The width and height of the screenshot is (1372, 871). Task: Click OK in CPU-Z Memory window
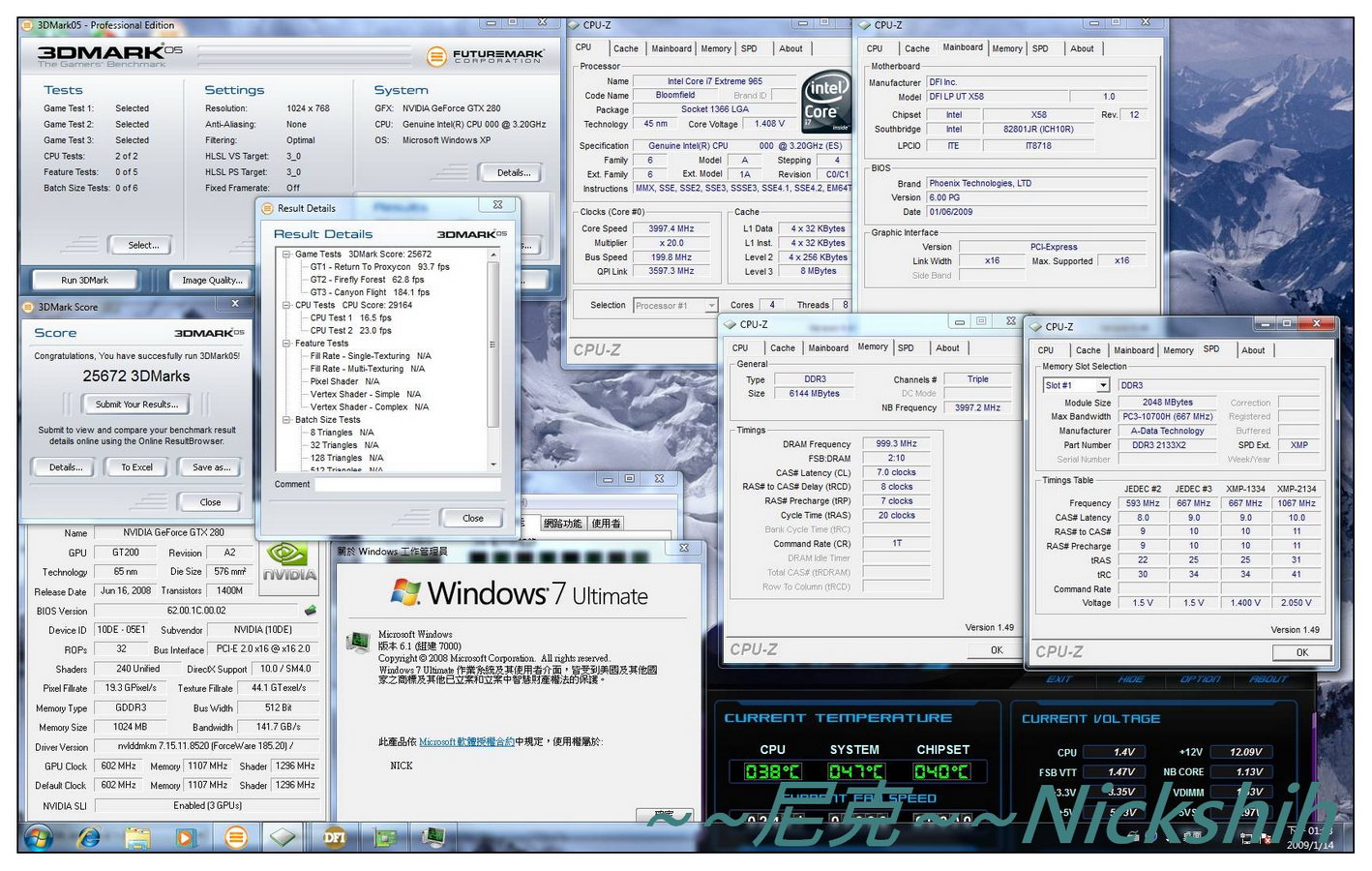(997, 650)
